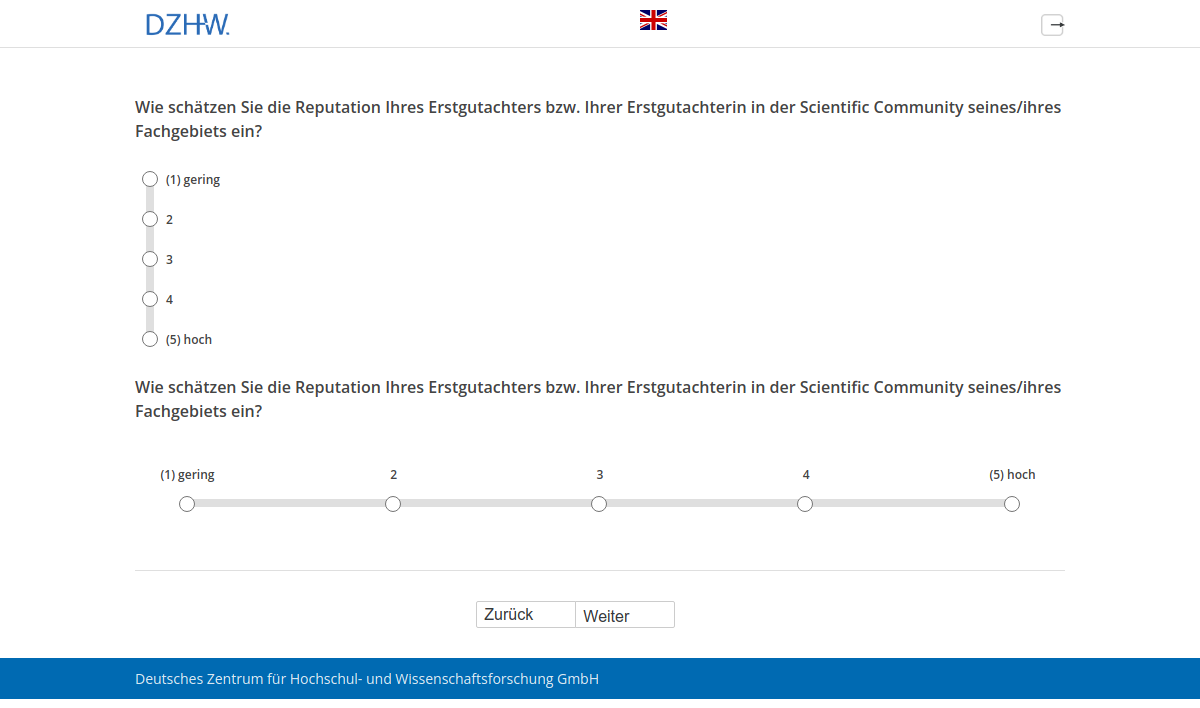Click the exit arrow icon top right
1200x708 pixels.
[x=1052, y=25]
